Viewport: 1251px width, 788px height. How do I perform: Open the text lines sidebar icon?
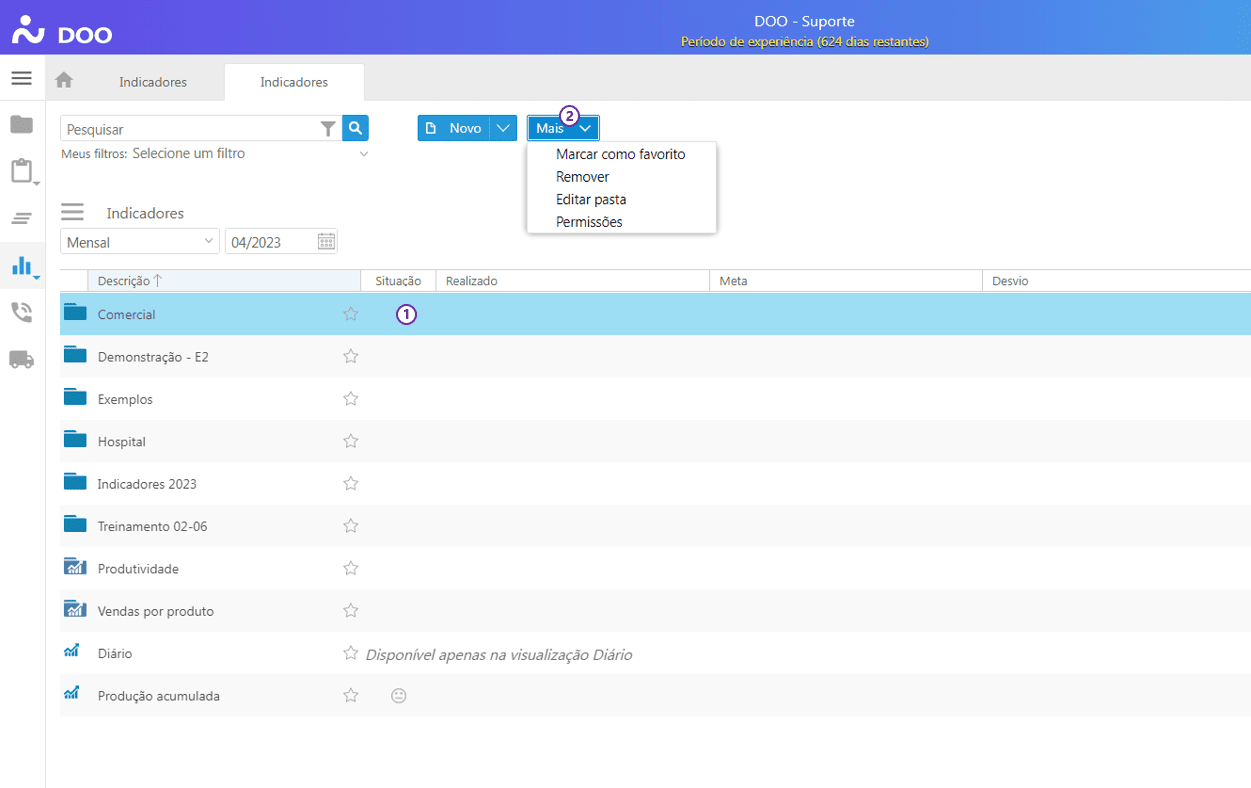(x=21, y=218)
